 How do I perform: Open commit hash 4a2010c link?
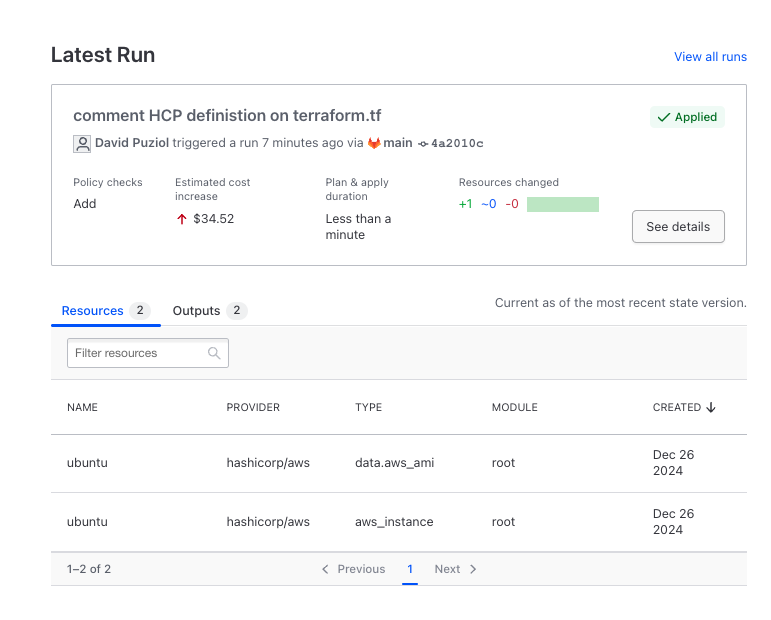(457, 144)
